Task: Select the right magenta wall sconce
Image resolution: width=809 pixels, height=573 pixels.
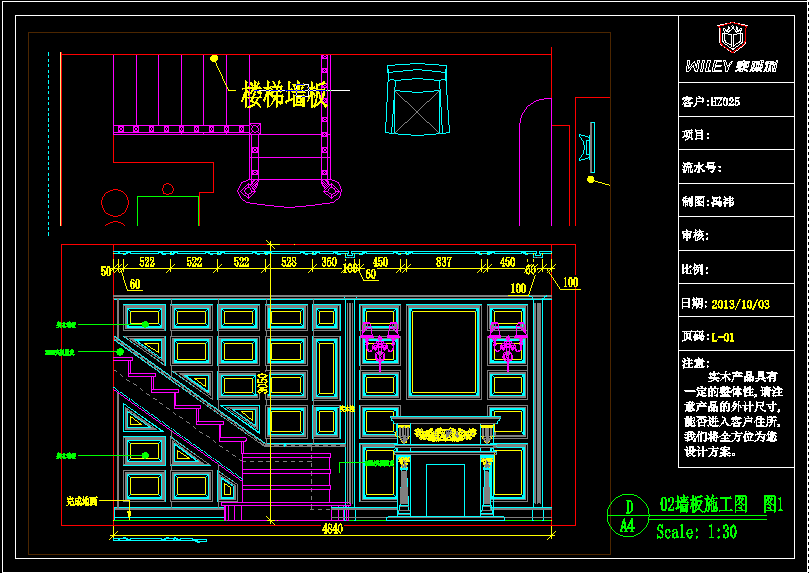Action: tap(507, 342)
